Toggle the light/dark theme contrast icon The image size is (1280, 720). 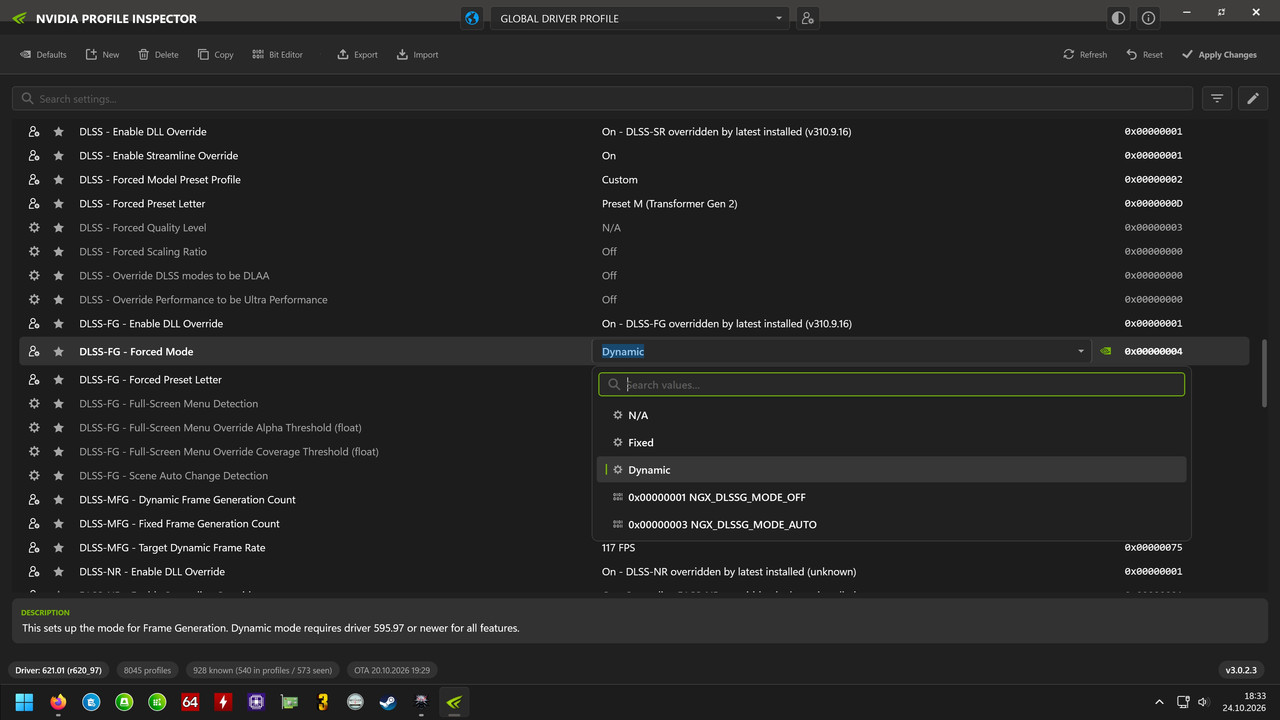(x=1118, y=18)
